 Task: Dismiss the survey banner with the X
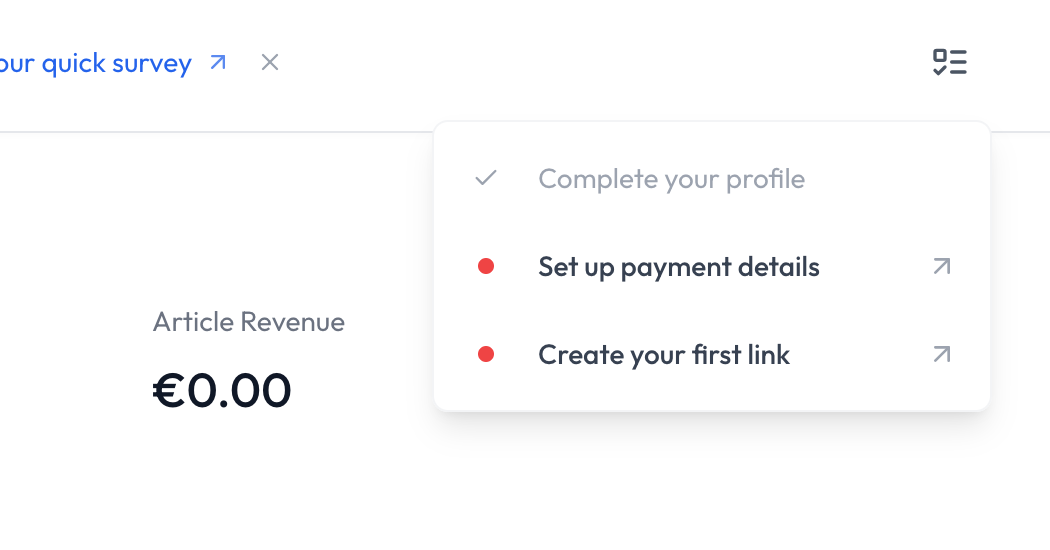[270, 62]
